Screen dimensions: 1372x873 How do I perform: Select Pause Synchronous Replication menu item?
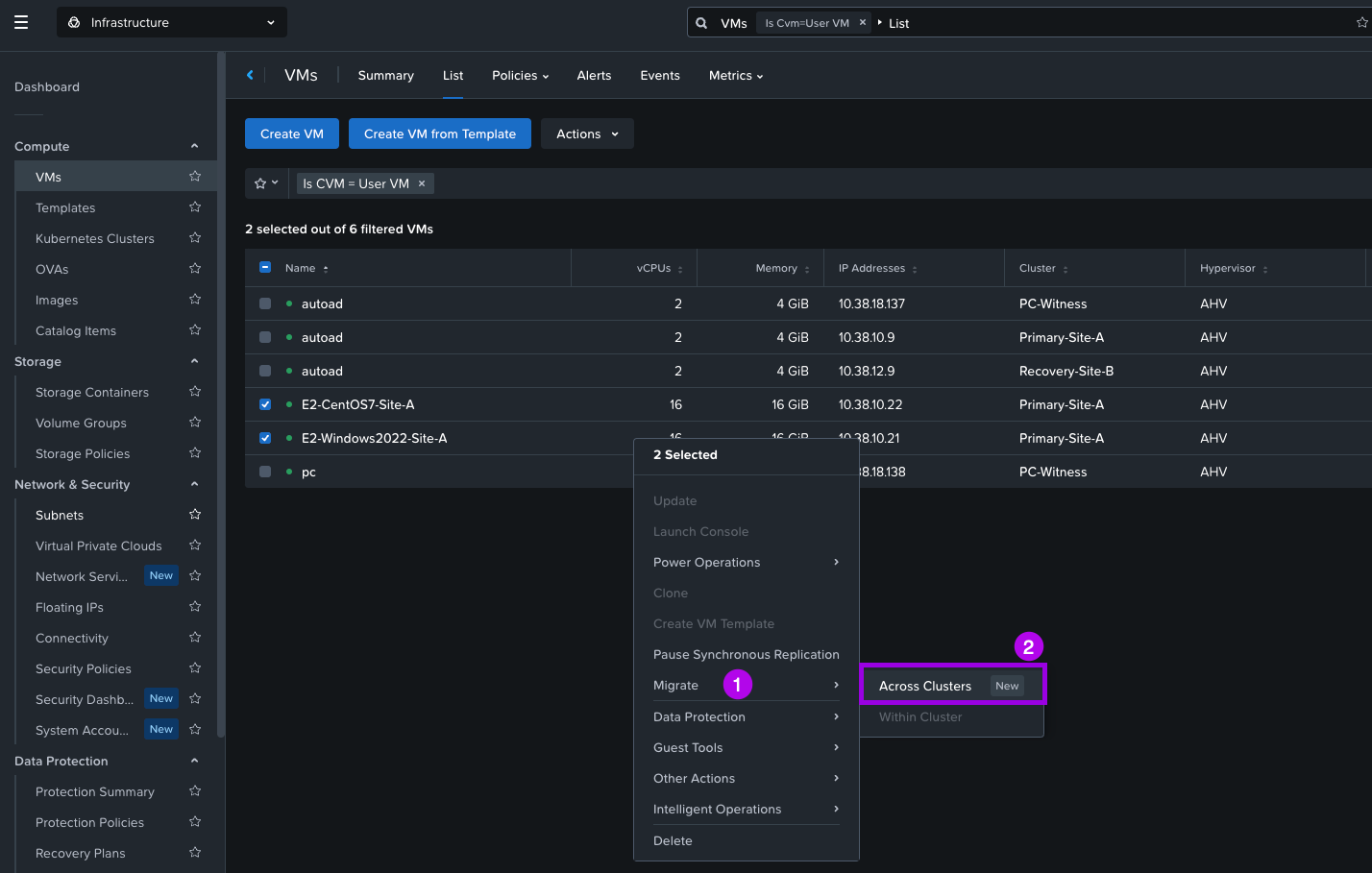(x=747, y=654)
